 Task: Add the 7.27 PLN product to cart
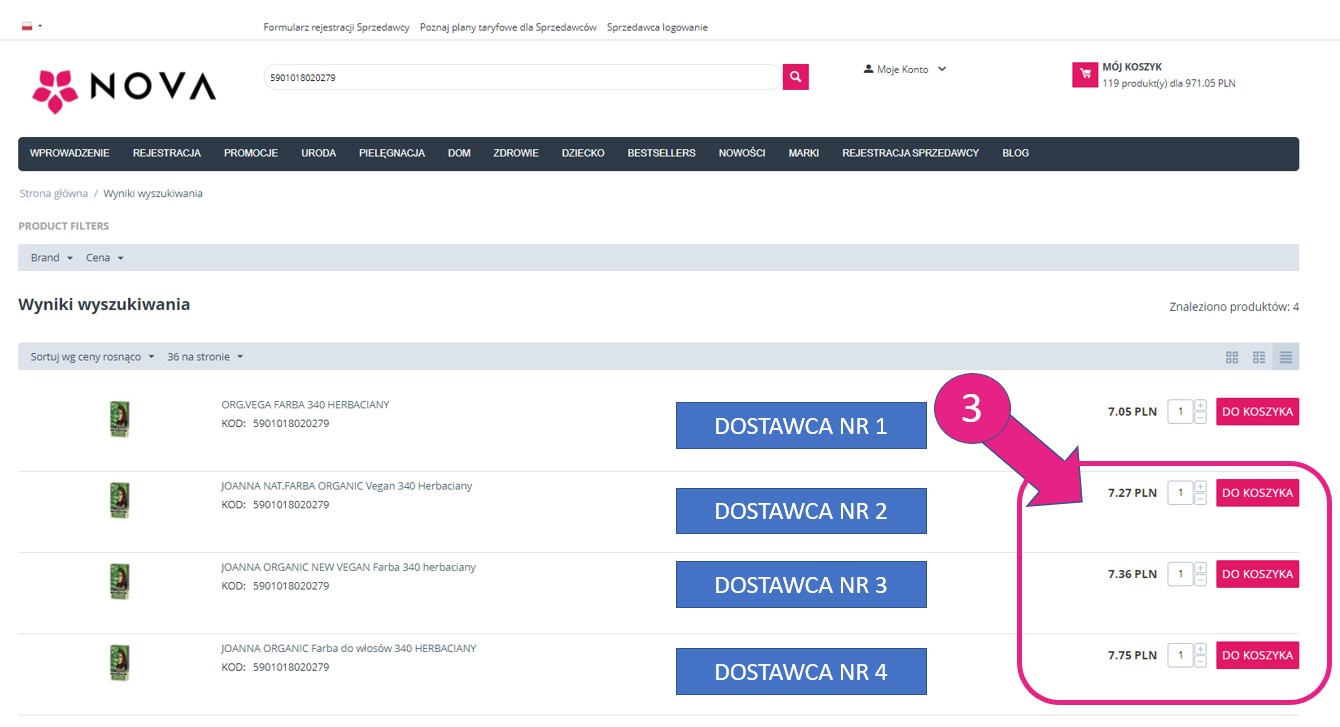click(x=1257, y=493)
